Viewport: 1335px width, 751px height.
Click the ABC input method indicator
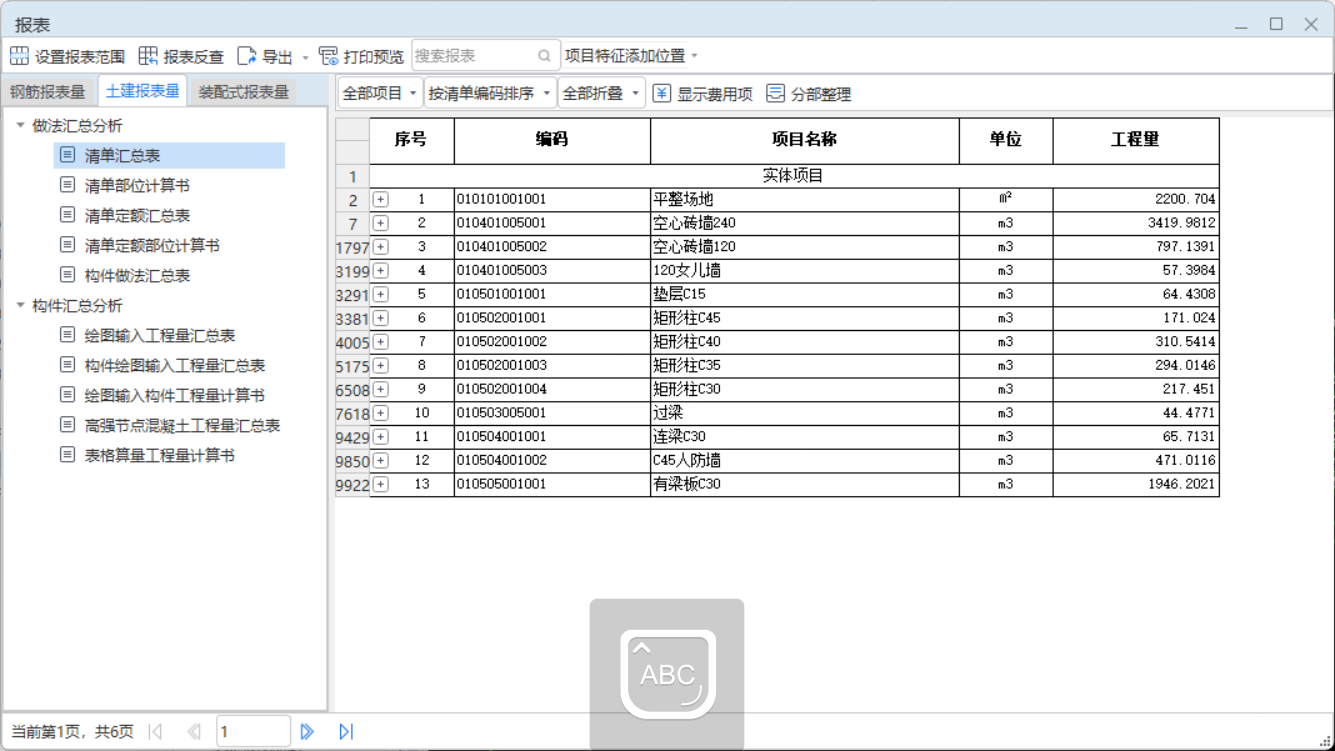667,674
